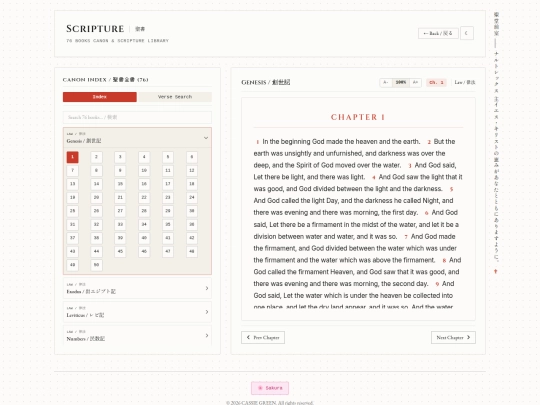
Task: Open Genesis chapter 10
Action: pos(144,170)
